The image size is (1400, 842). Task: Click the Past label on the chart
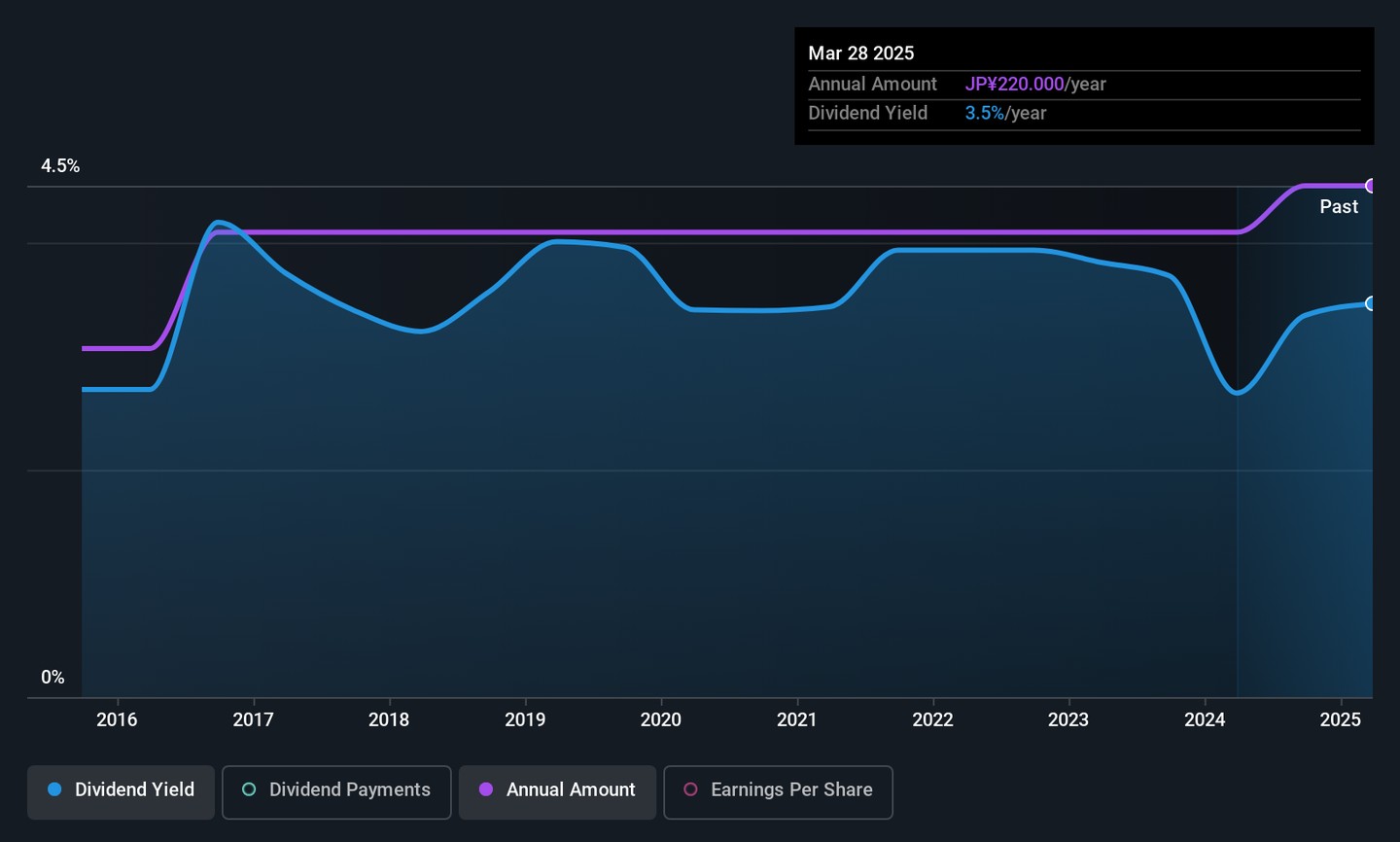click(1339, 206)
